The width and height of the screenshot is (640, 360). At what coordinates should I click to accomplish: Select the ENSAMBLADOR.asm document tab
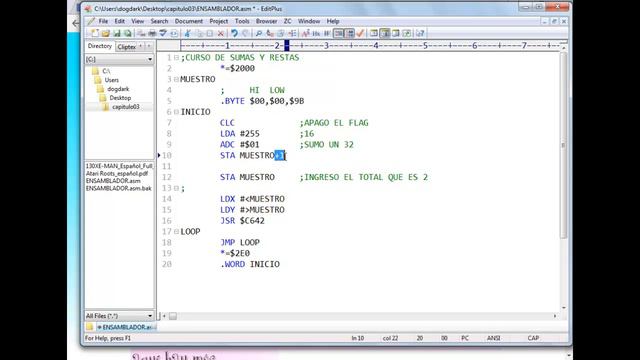coord(126,327)
